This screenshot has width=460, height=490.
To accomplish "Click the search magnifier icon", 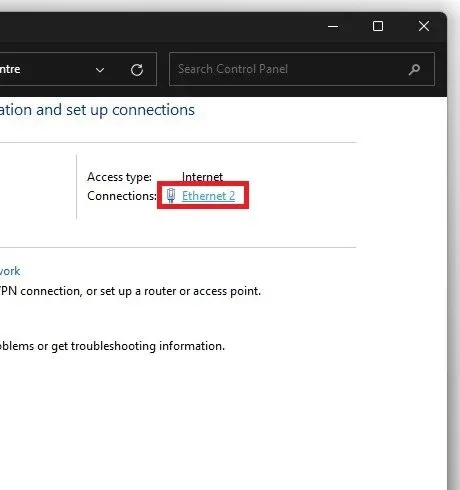I will click(414, 69).
